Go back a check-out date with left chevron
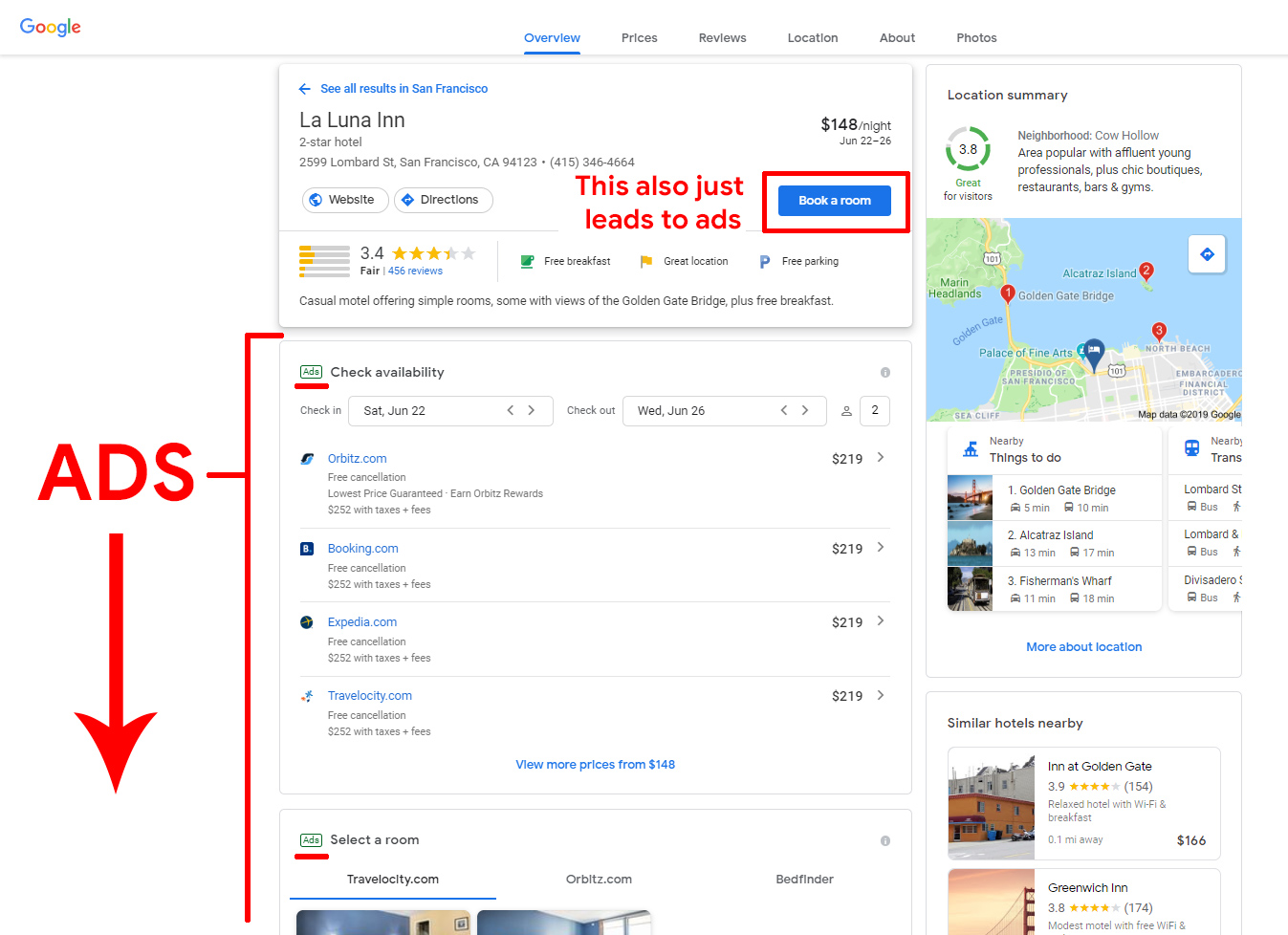This screenshot has height=935, width=1288. click(x=783, y=410)
